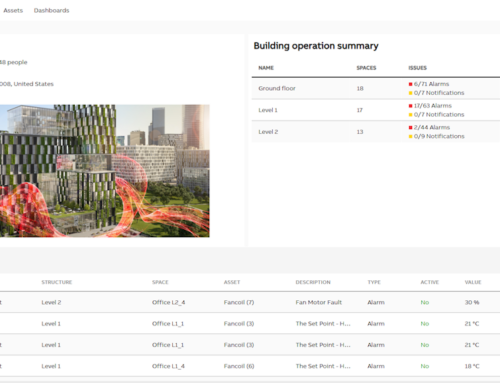Select Level 2 in operation summary

(x=268, y=132)
